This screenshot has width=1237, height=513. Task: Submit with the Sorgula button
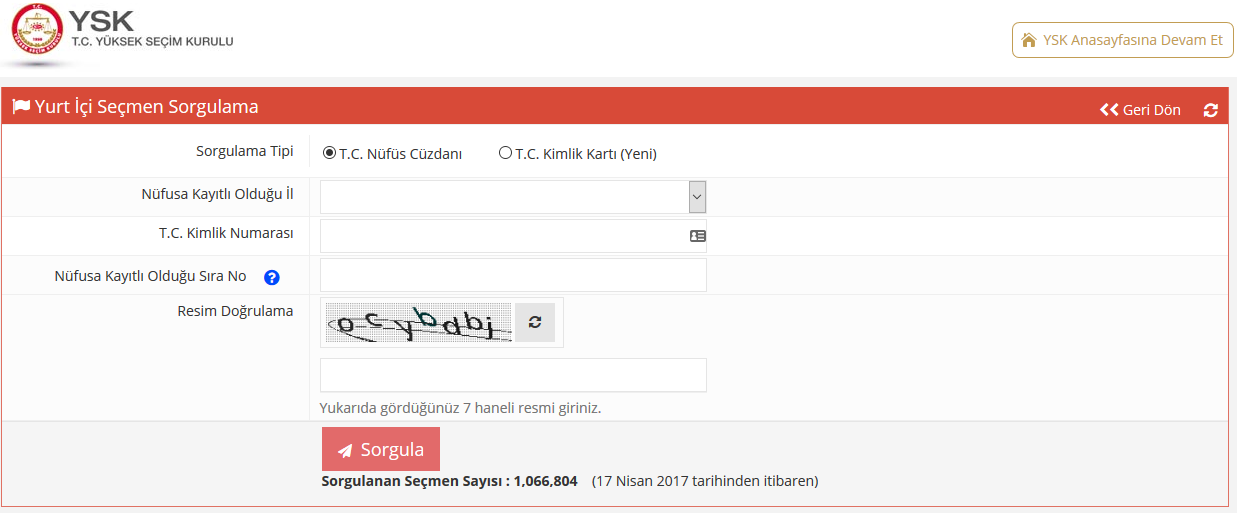point(381,449)
